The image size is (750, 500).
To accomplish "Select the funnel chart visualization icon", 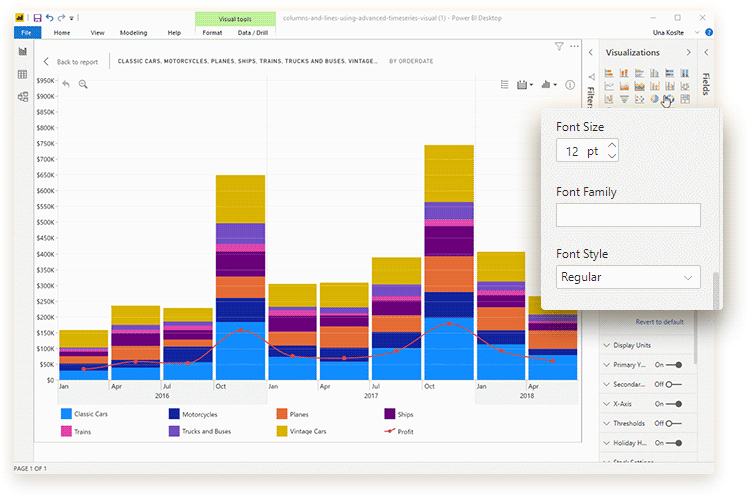I will (x=625, y=99).
